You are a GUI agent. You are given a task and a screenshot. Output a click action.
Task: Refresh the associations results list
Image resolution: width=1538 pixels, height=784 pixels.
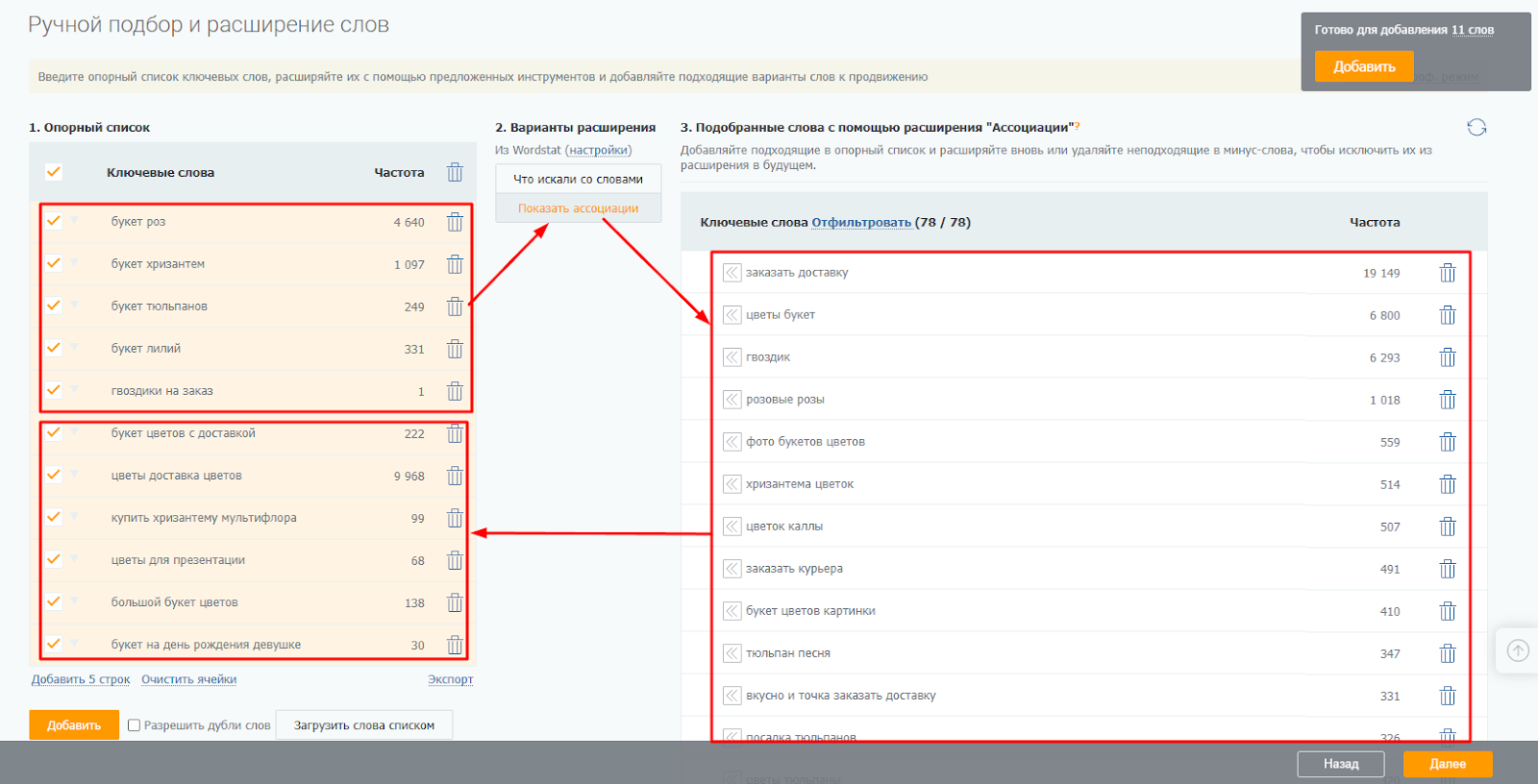tap(1476, 127)
